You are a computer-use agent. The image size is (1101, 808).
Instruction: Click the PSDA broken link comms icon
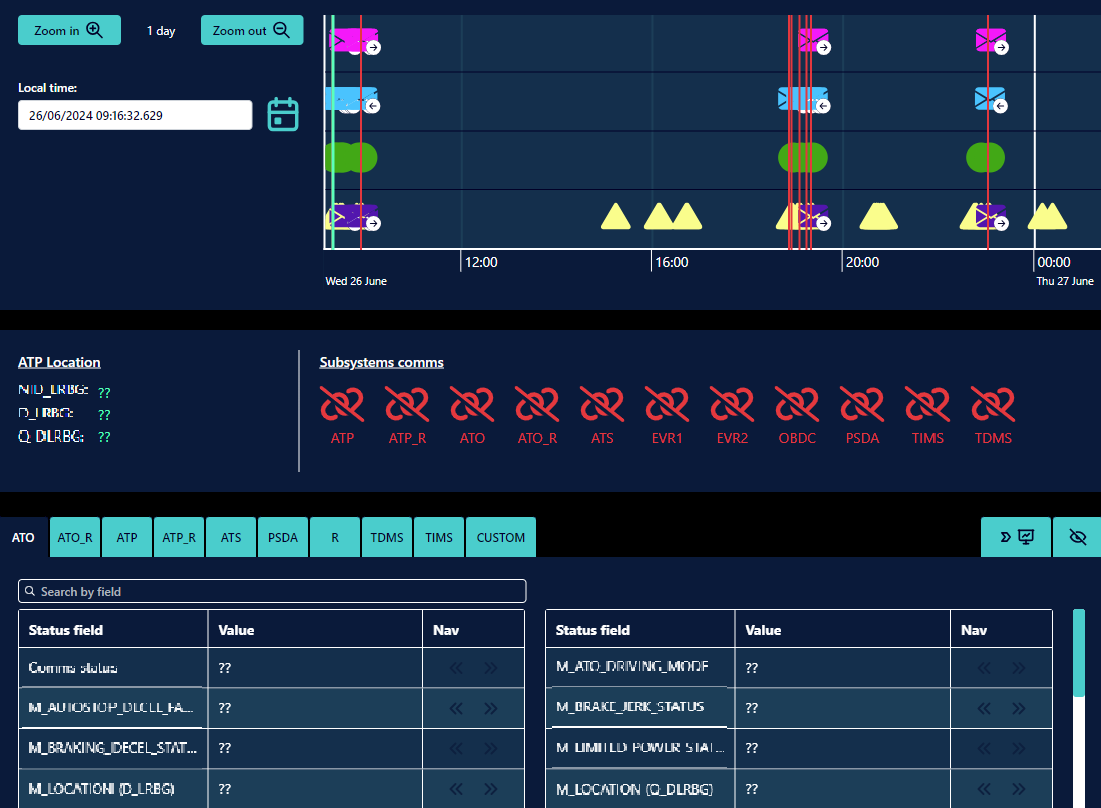coord(862,405)
